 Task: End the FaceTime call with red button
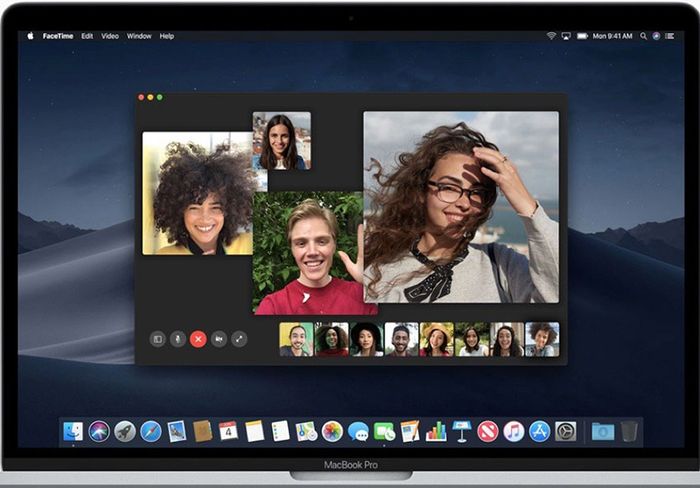198,339
